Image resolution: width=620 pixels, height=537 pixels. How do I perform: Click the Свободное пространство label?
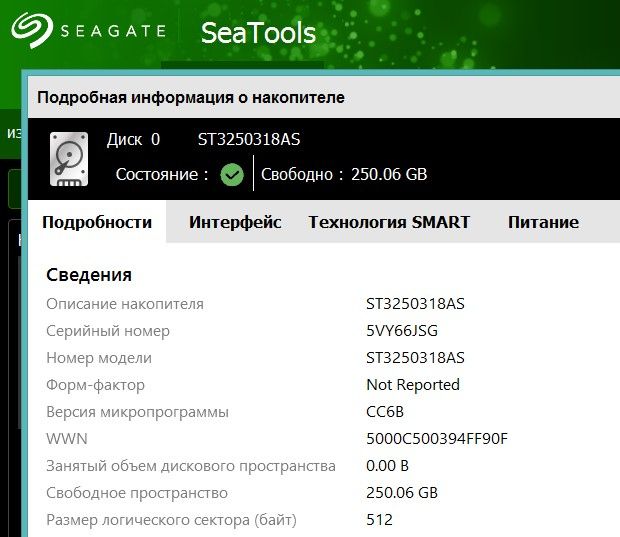pyautogui.click(x=137, y=493)
